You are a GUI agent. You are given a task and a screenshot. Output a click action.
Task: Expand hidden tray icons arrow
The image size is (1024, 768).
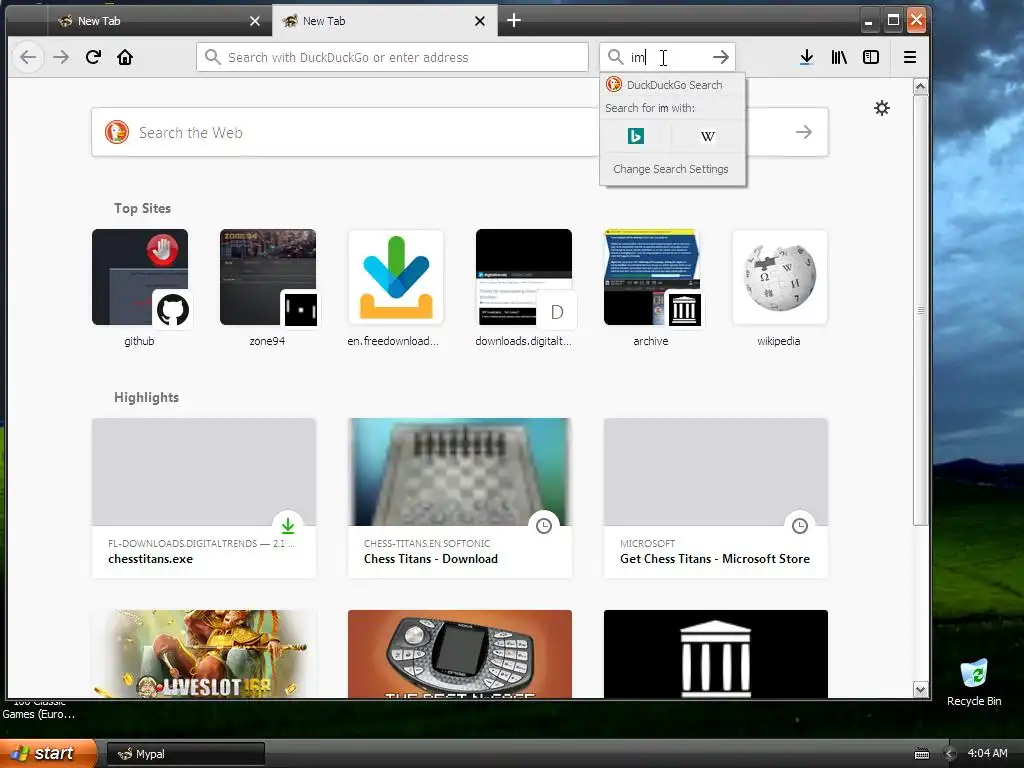click(x=950, y=754)
